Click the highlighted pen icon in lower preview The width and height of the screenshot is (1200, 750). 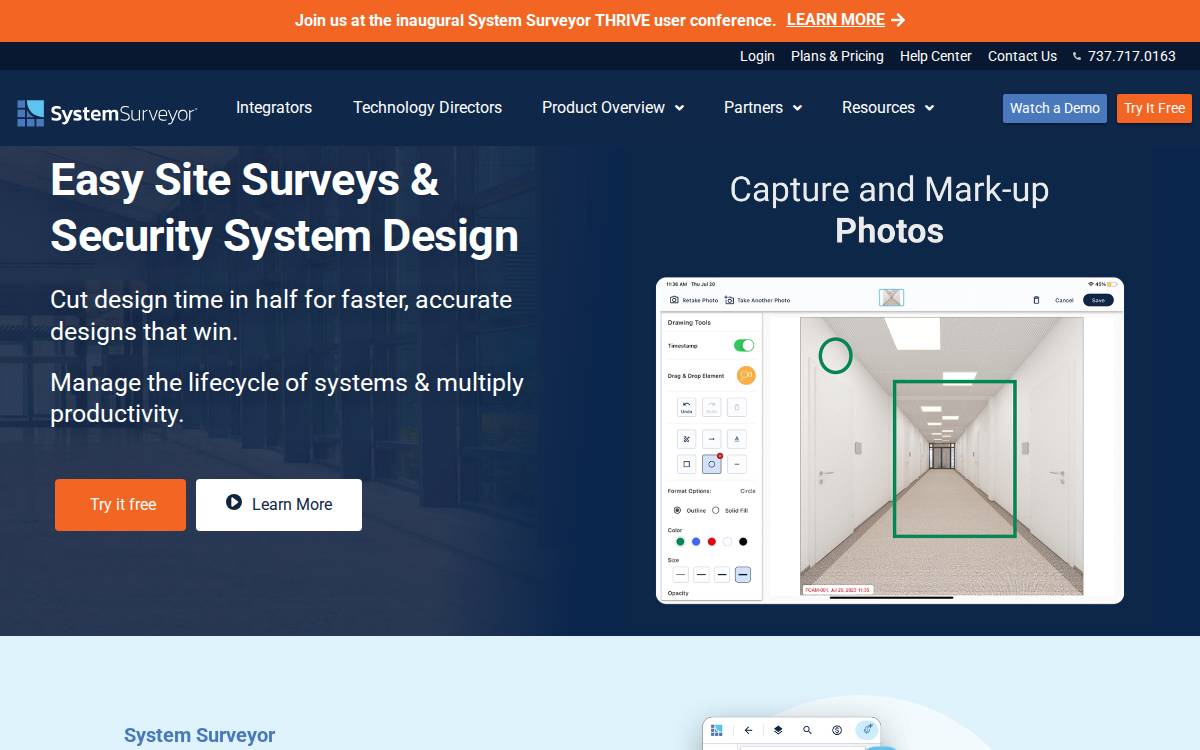coord(866,730)
